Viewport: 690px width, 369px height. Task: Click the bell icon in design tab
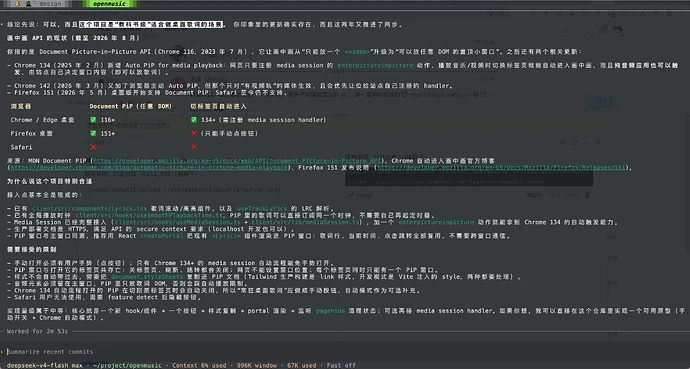tap(18, 4)
